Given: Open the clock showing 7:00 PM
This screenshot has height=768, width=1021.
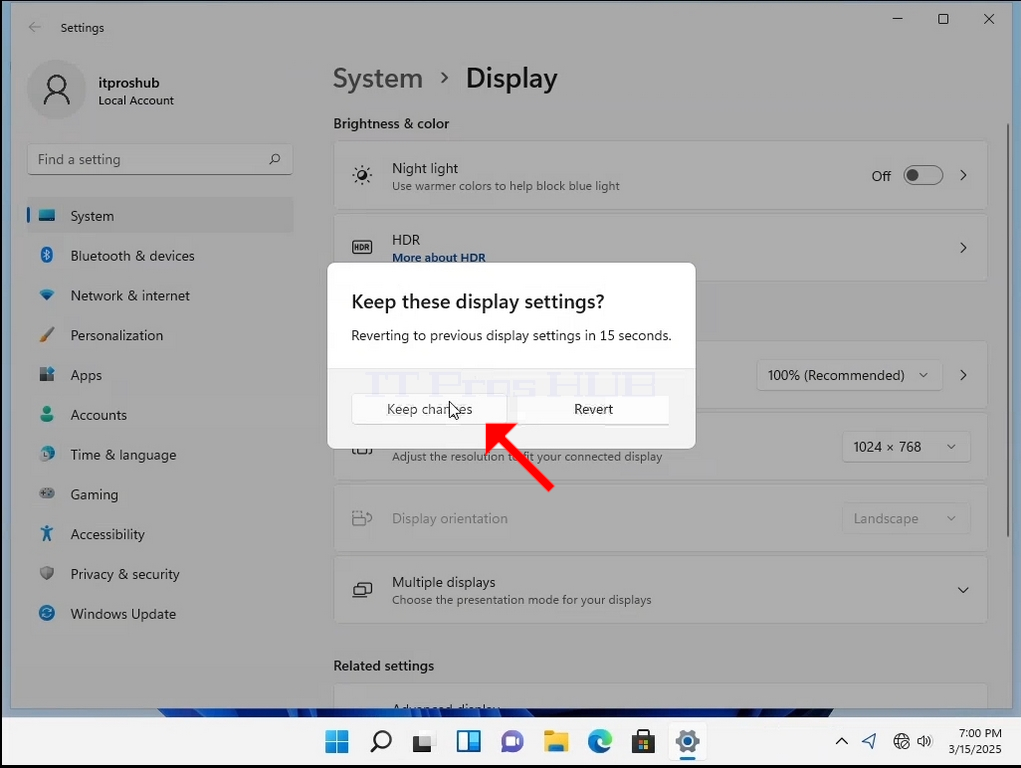Looking at the screenshot, I should (975, 741).
